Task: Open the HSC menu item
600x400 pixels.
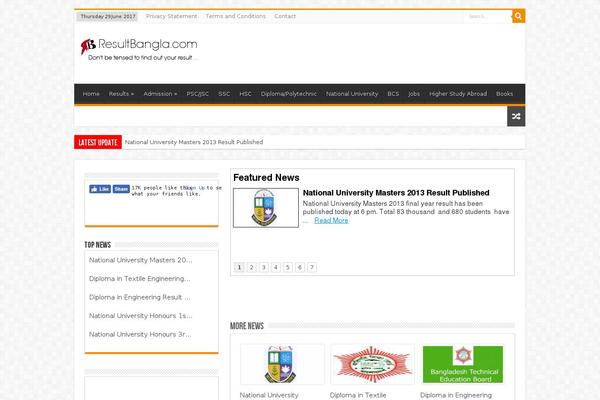Action: pos(245,94)
